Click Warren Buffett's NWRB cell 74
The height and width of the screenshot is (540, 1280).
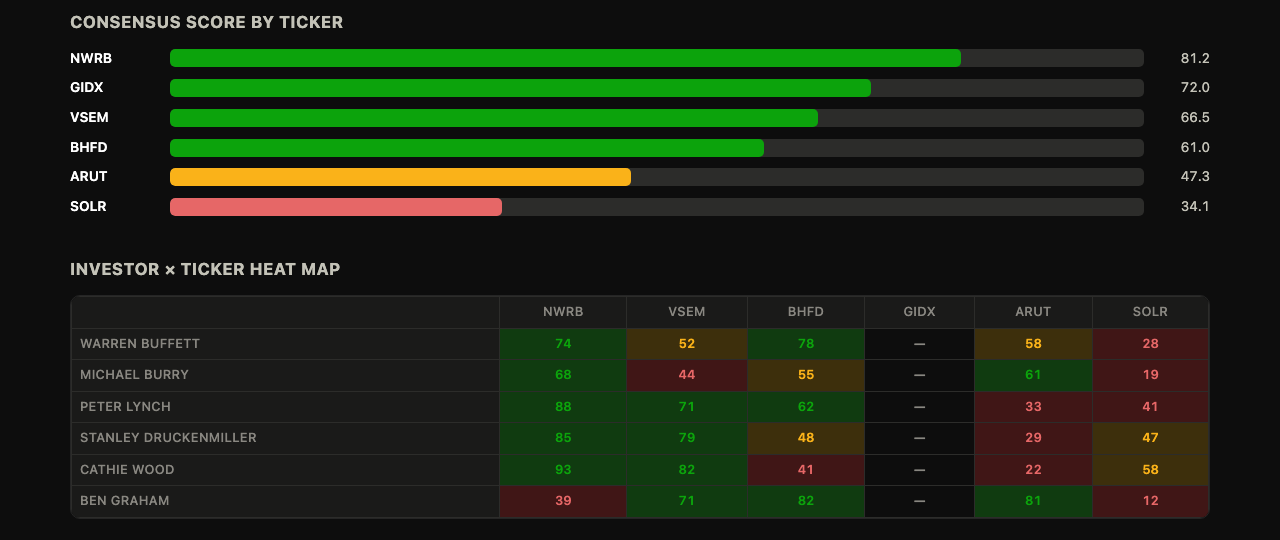click(563, 344)
